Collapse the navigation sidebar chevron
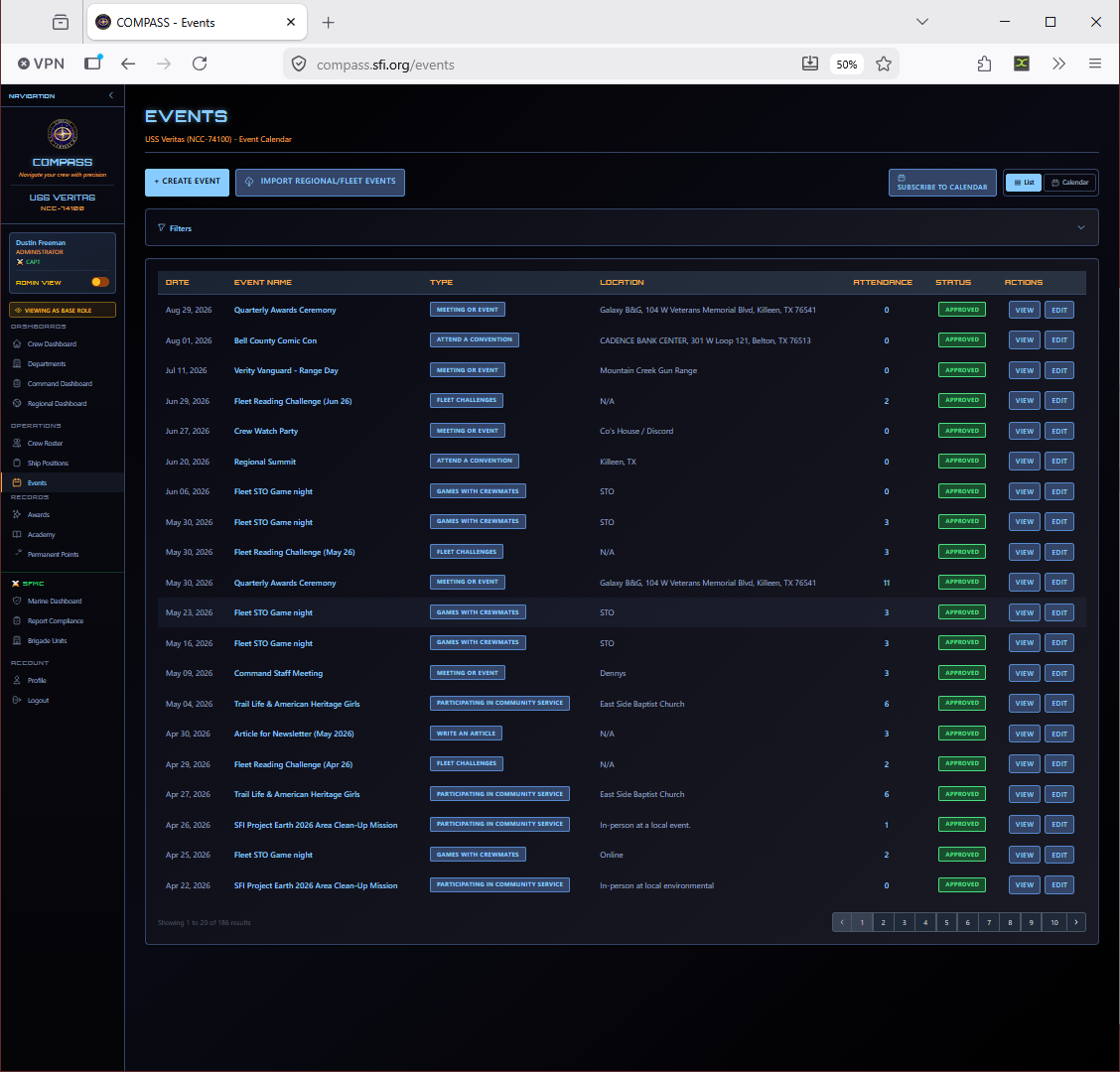This screenshot has height=1072, width=1120. 111,95
